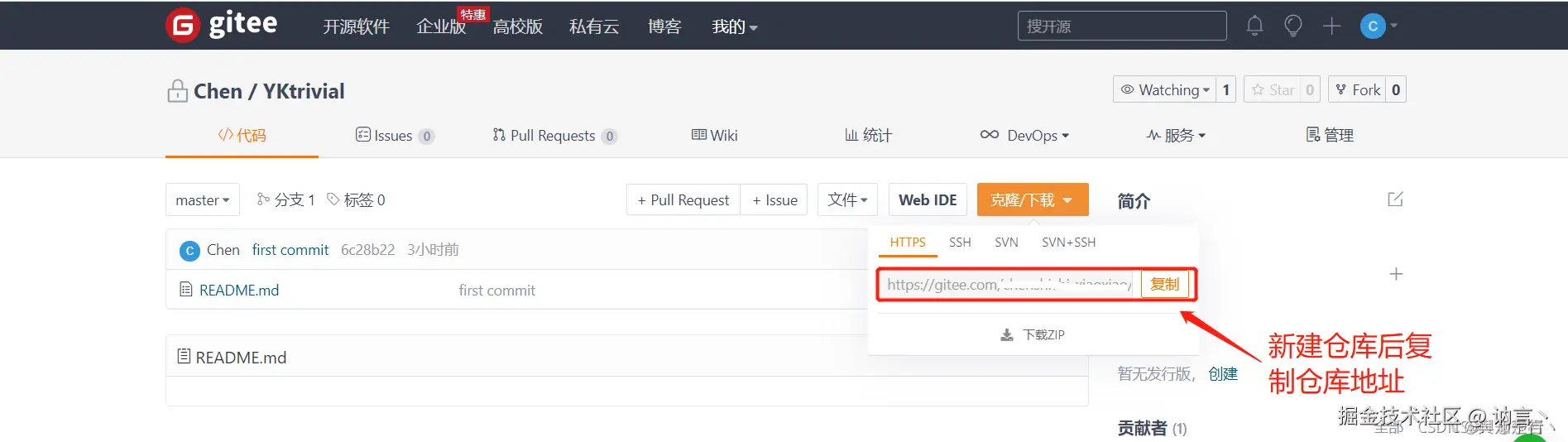Image resolution: width=1568 pixels, height=442 pixels.
Task: Click the plus create icon in header
Action: click(x=1331, y=26)
